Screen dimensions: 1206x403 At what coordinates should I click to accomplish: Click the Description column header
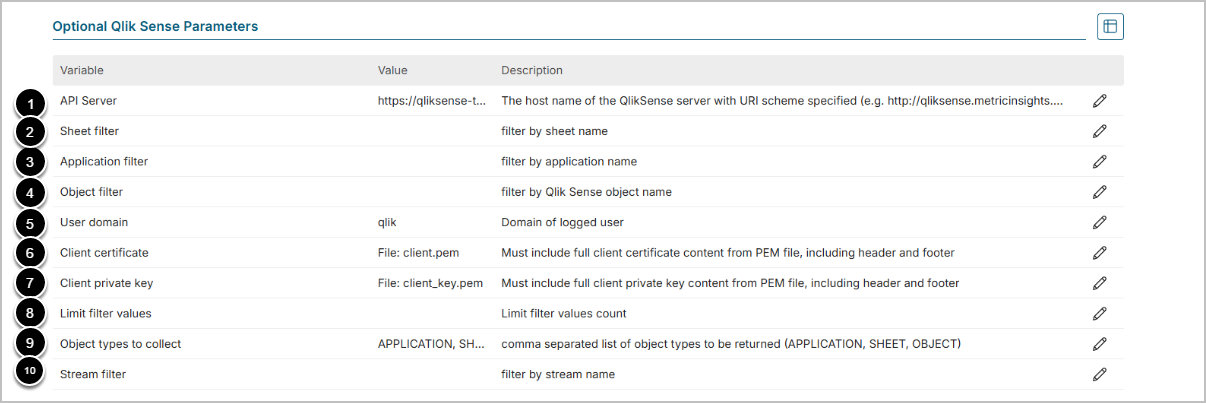531,70
